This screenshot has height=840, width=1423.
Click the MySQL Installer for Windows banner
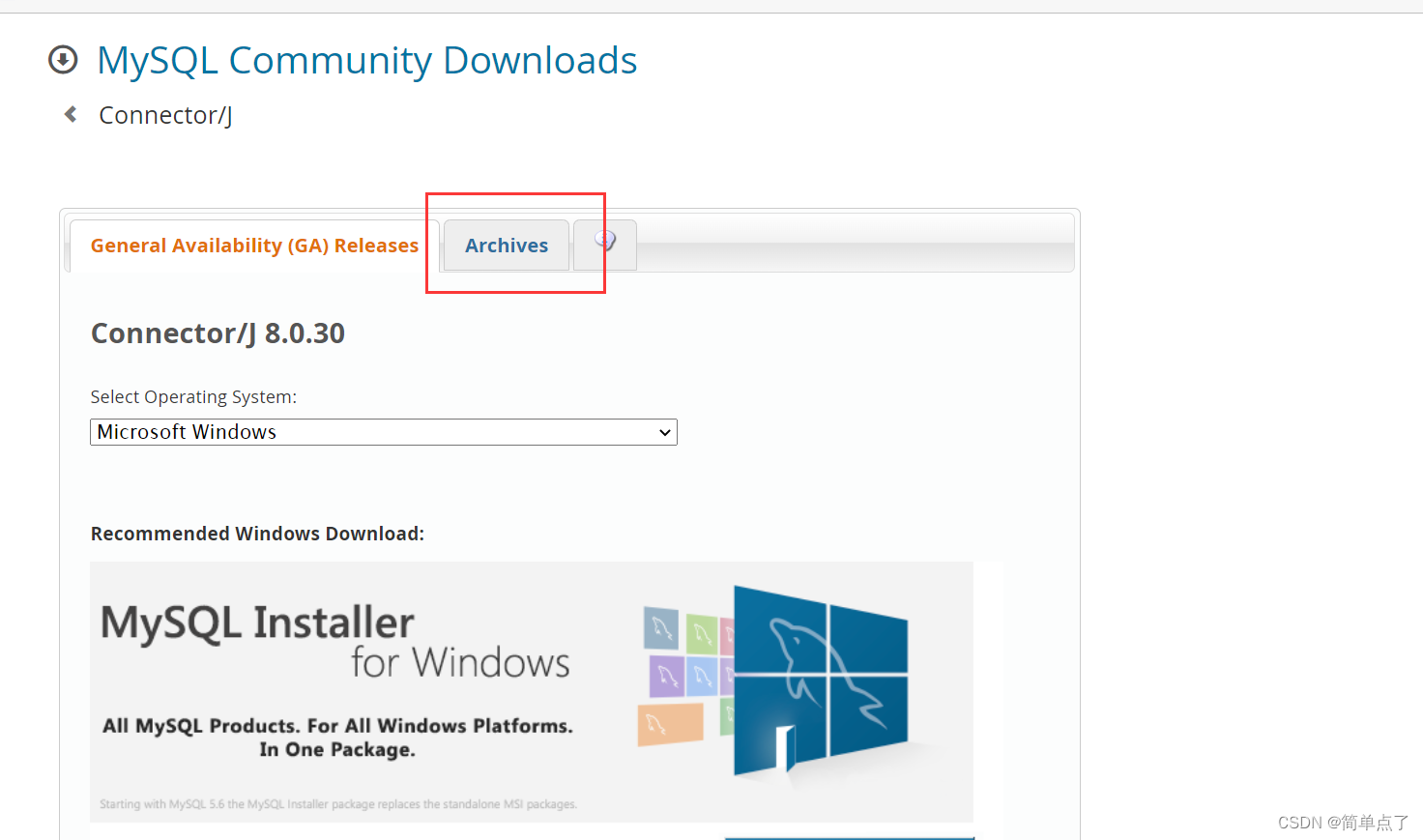[x=532, y=692]
